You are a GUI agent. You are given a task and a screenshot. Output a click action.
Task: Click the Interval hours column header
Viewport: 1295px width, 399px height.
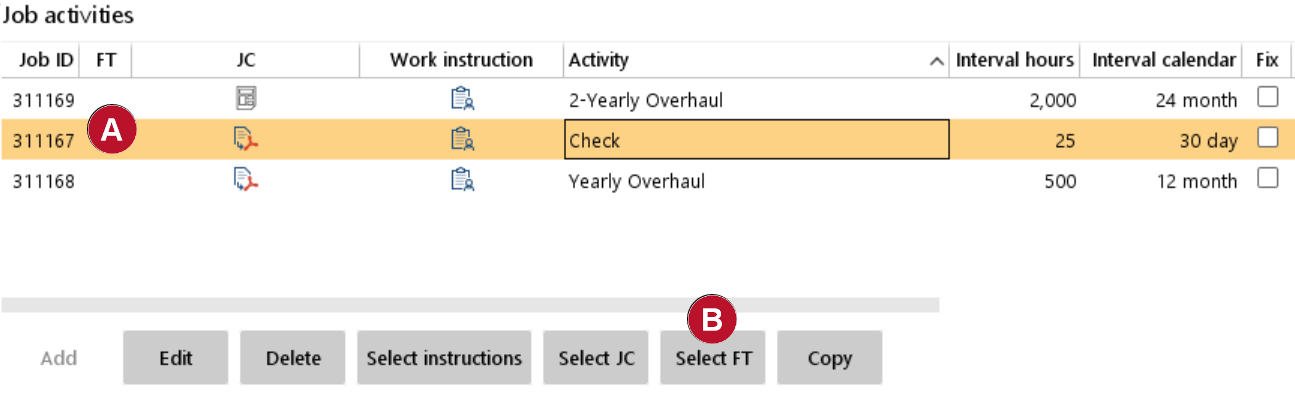coord(1014,60)
